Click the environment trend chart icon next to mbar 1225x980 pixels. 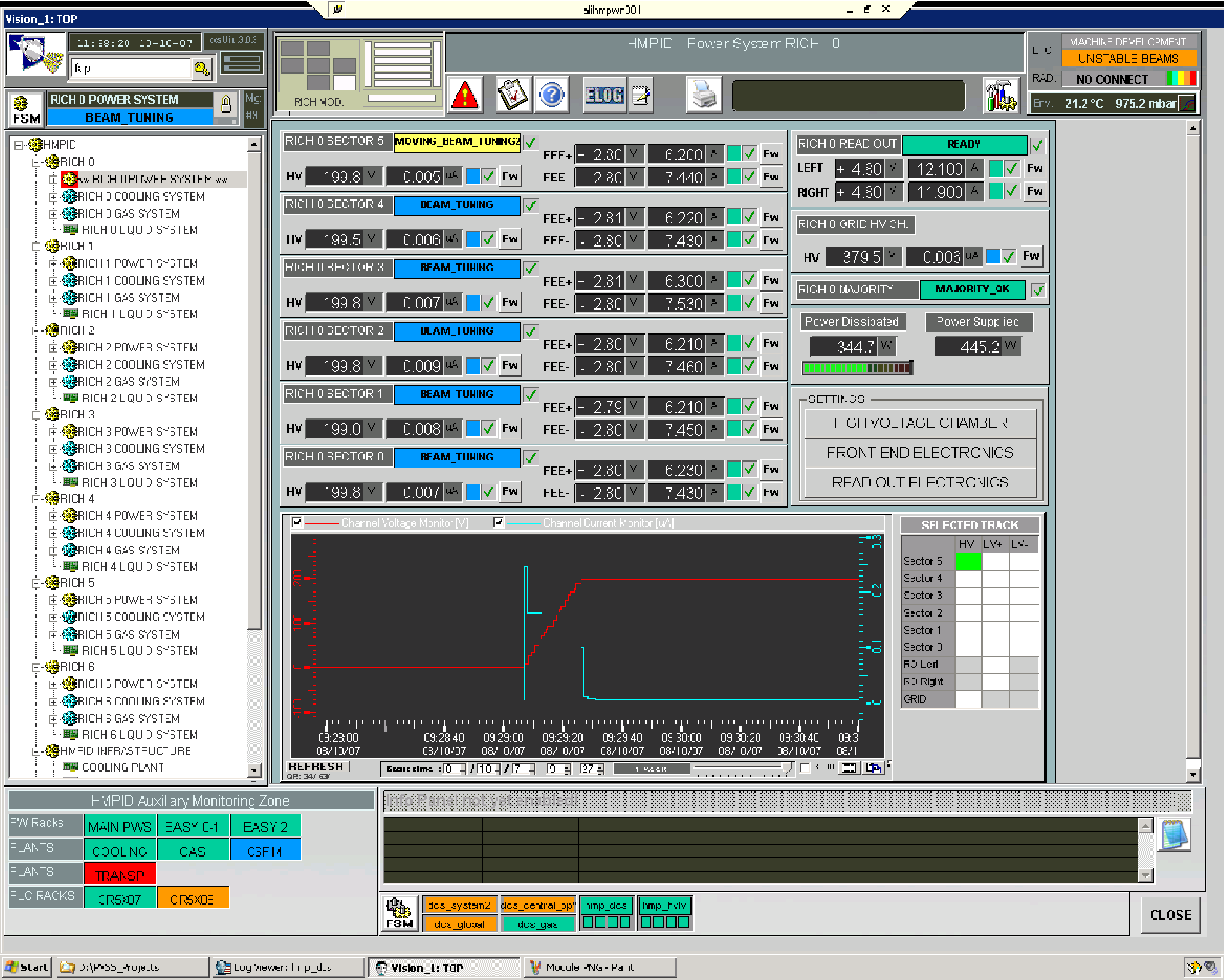pos(1187,104)
